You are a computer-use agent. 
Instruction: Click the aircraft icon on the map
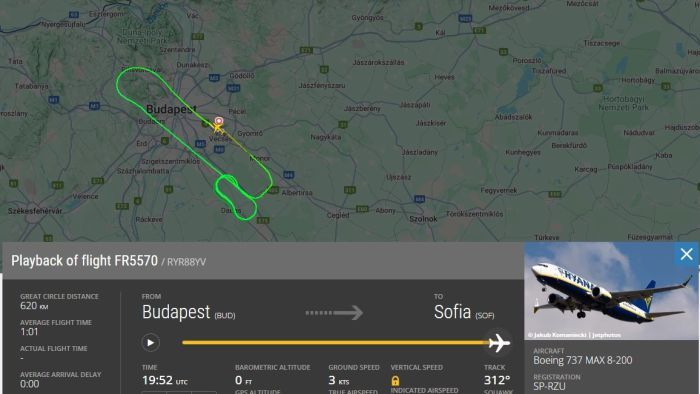click(217, 128)
